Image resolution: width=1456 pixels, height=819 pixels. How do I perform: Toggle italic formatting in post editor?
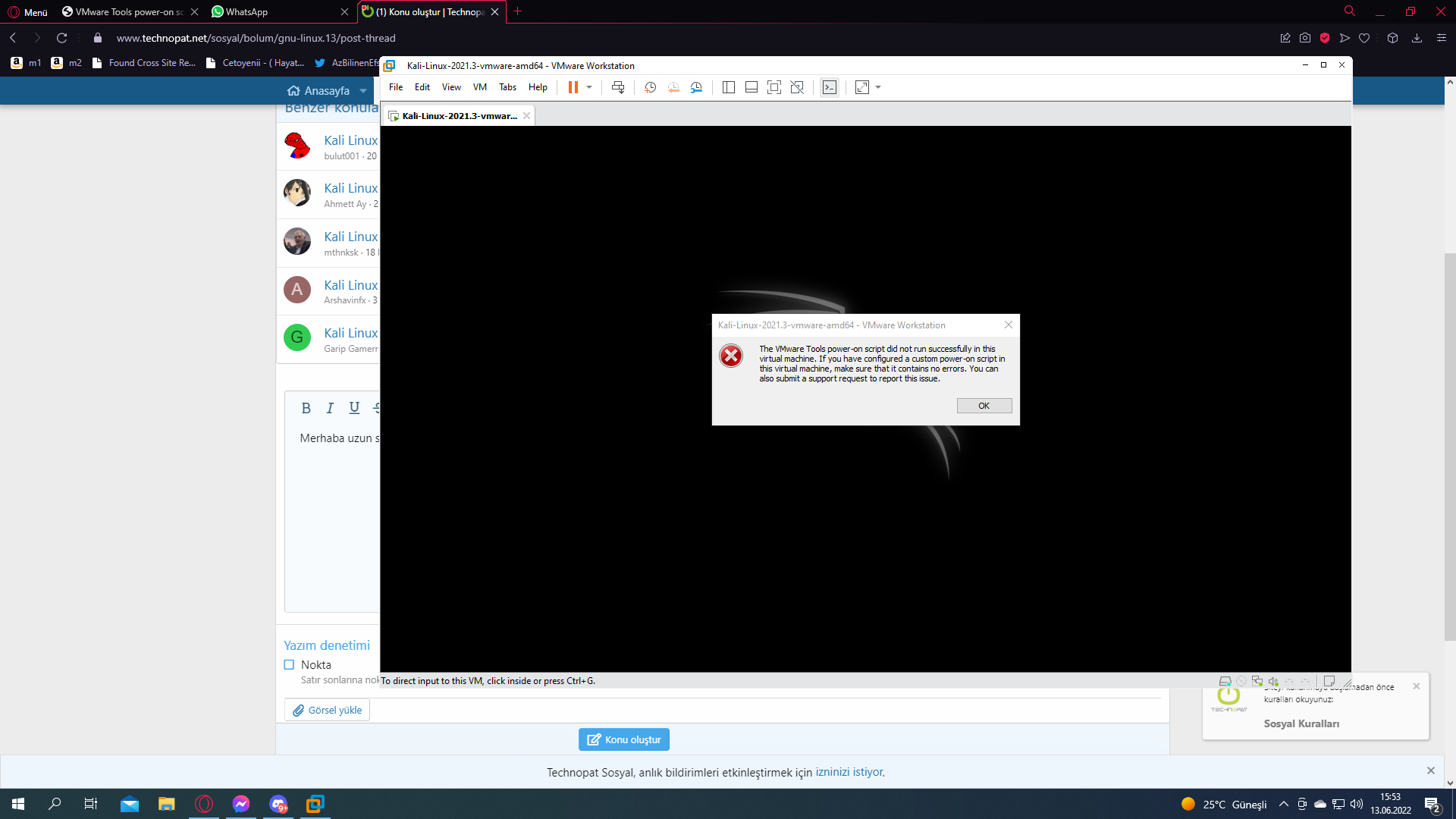(x=330, y=408)
